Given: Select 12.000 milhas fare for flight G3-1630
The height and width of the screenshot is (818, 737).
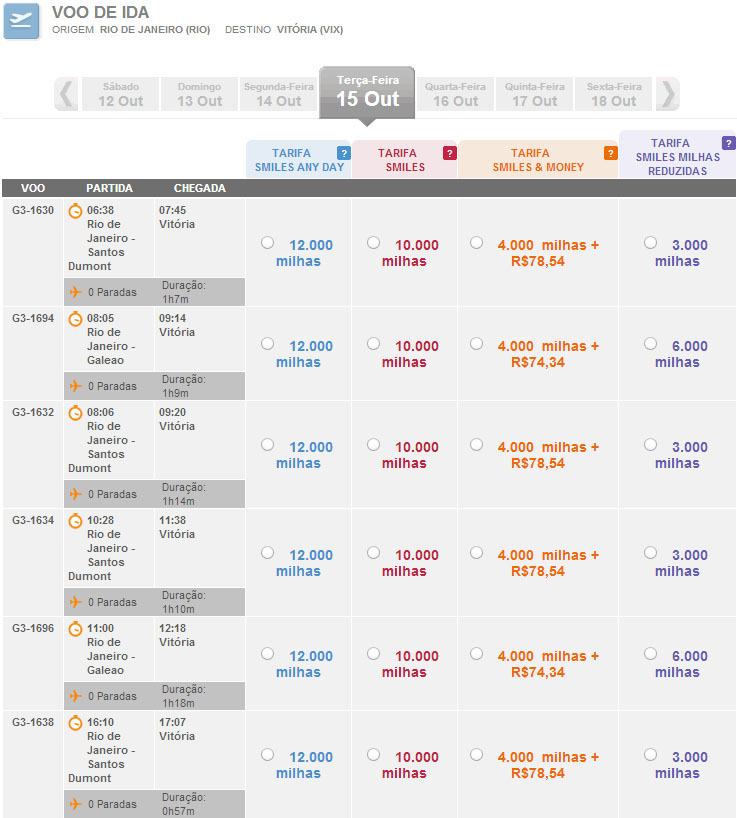Looking at the screenshot, I should point(267,243).
